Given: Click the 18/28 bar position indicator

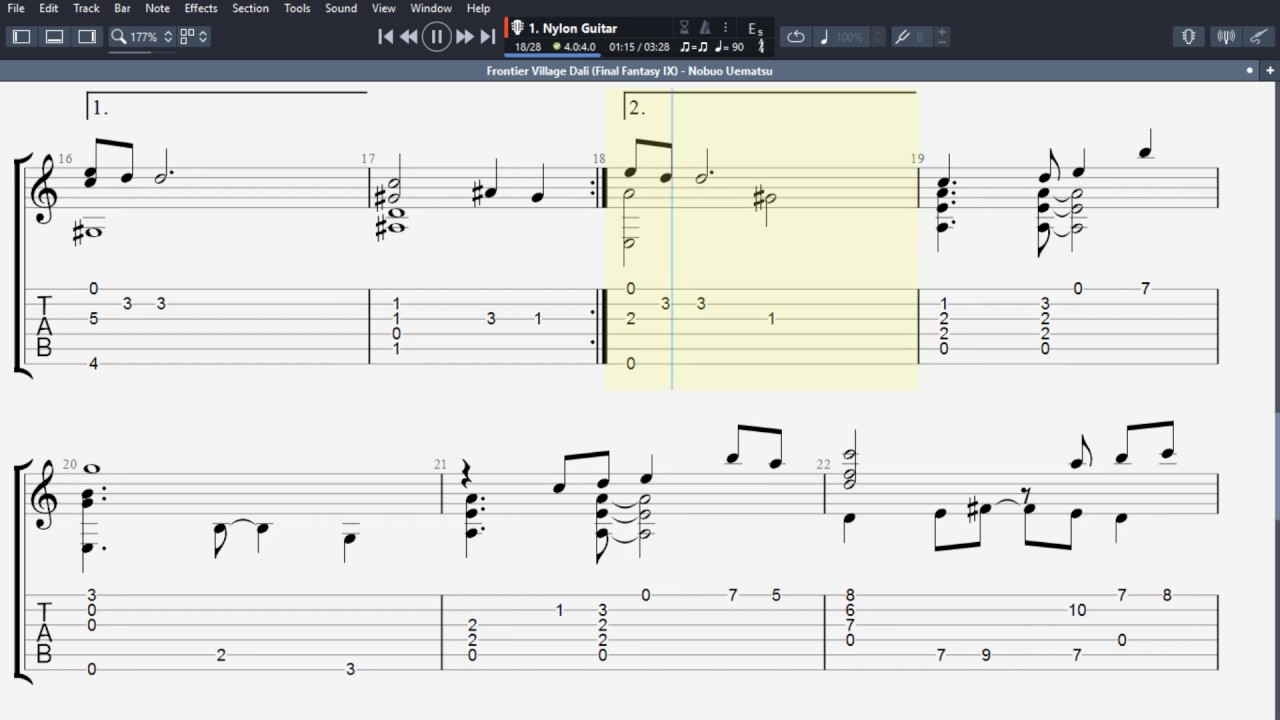Looking at the screenshot, I should click(x=527, y=47).
